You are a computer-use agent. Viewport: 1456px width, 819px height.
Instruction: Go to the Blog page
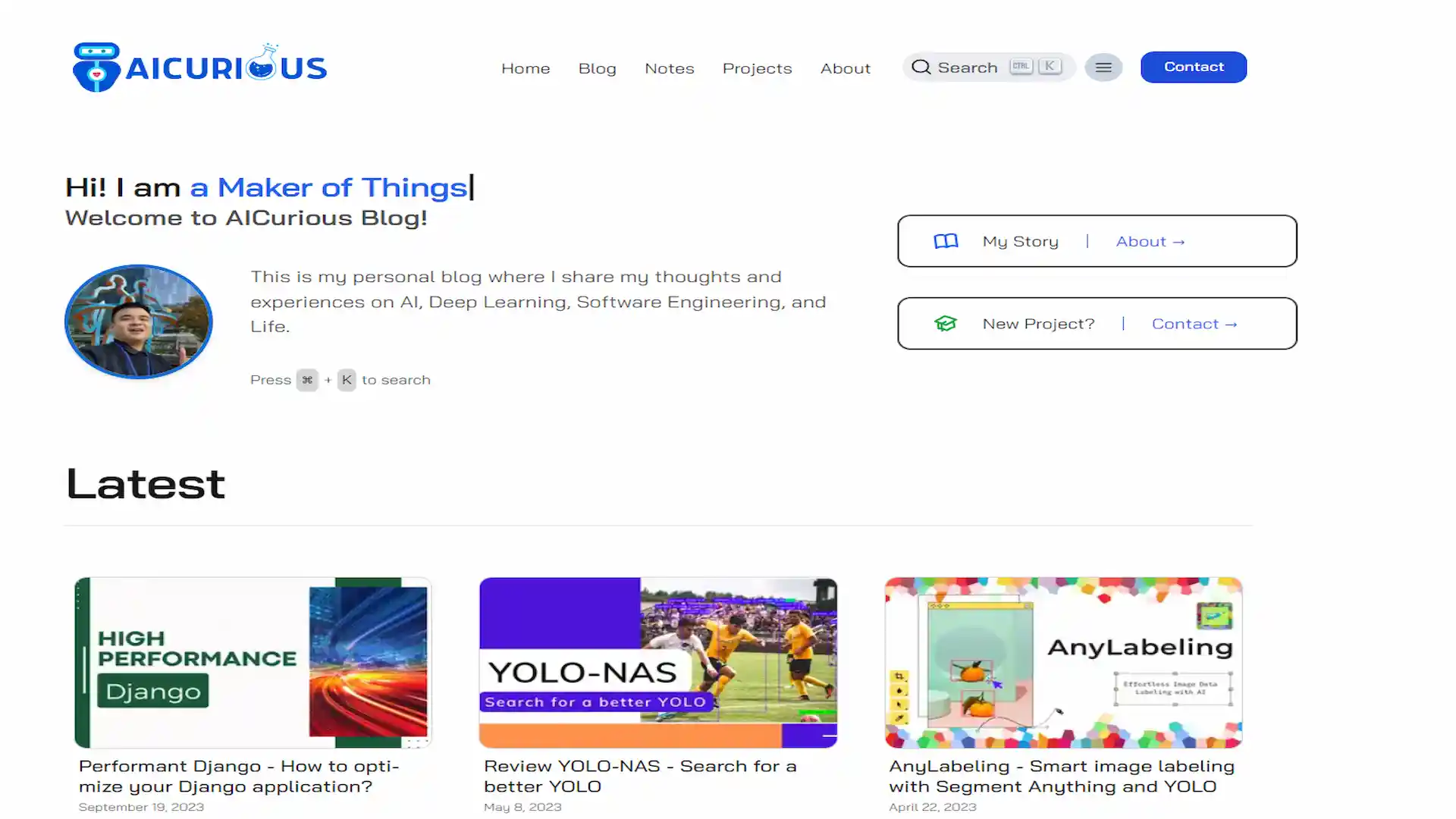(x=598, y=68)
